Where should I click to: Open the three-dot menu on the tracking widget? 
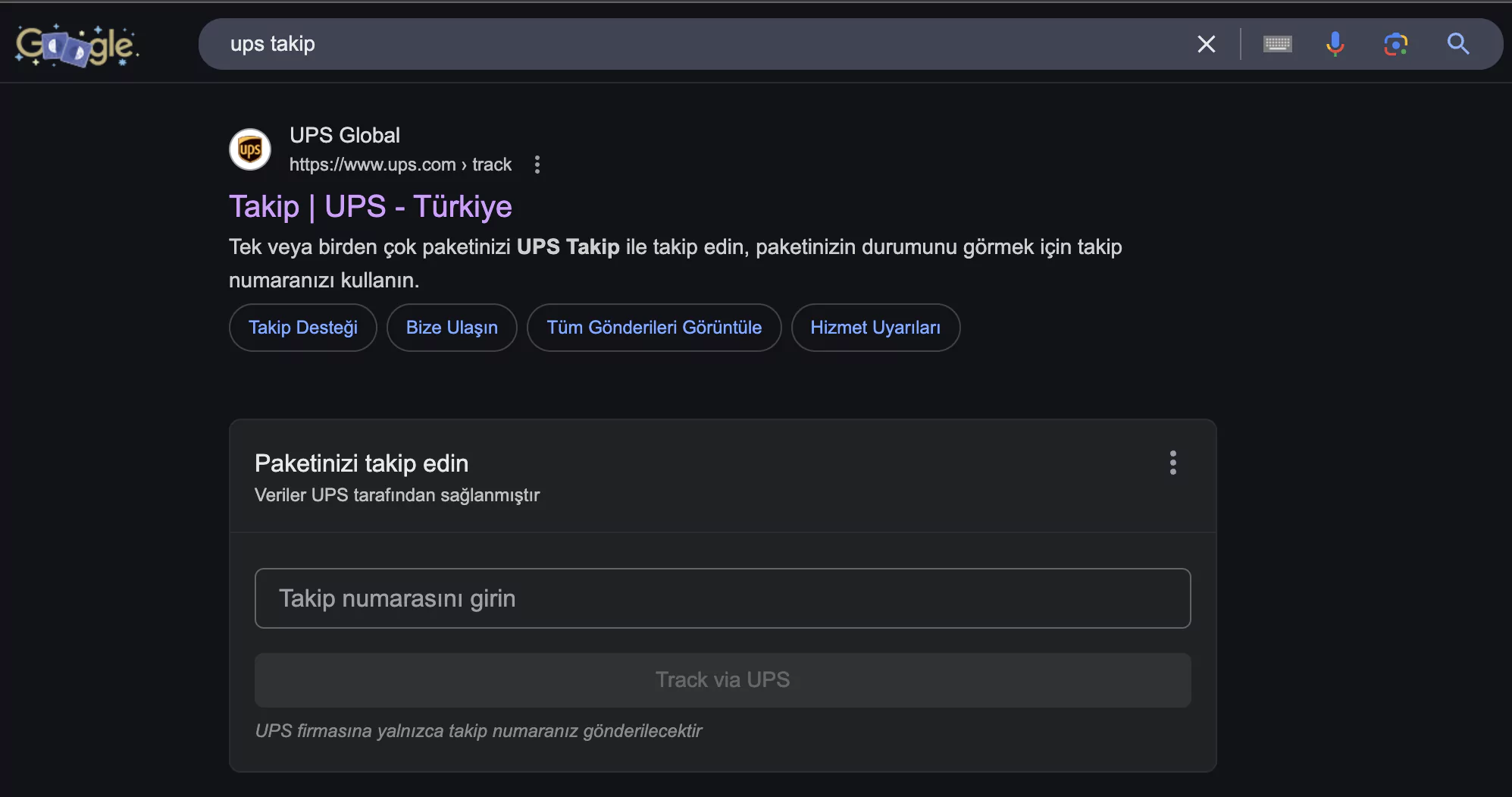pos(1172,463)
